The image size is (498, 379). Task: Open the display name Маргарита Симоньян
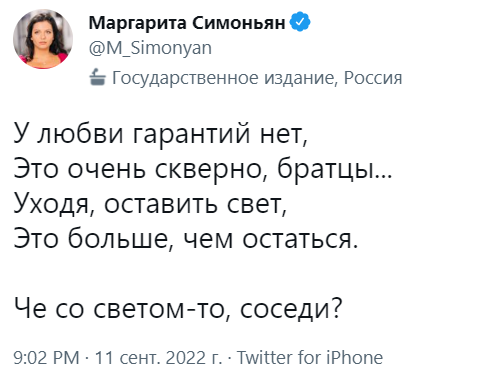tap(187, 23)
